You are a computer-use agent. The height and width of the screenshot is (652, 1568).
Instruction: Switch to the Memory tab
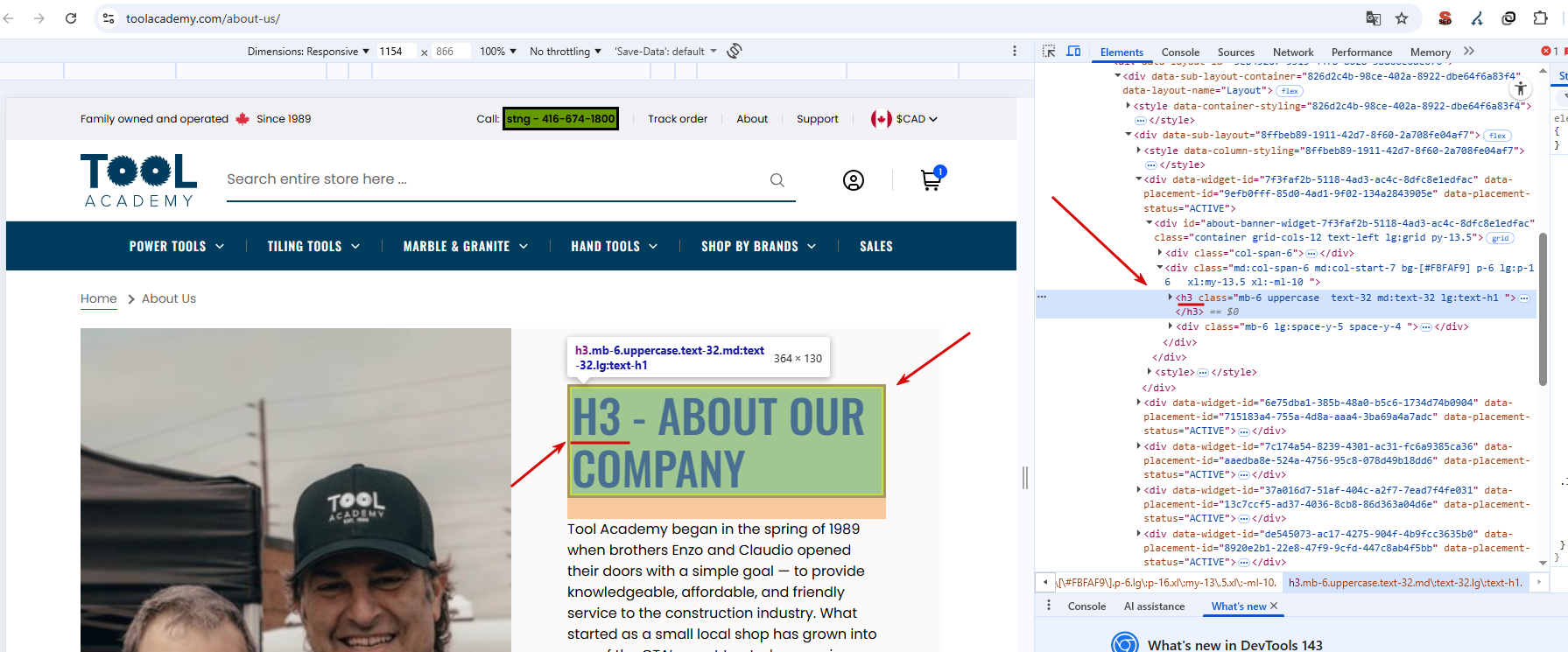[x=1431, y=53]
